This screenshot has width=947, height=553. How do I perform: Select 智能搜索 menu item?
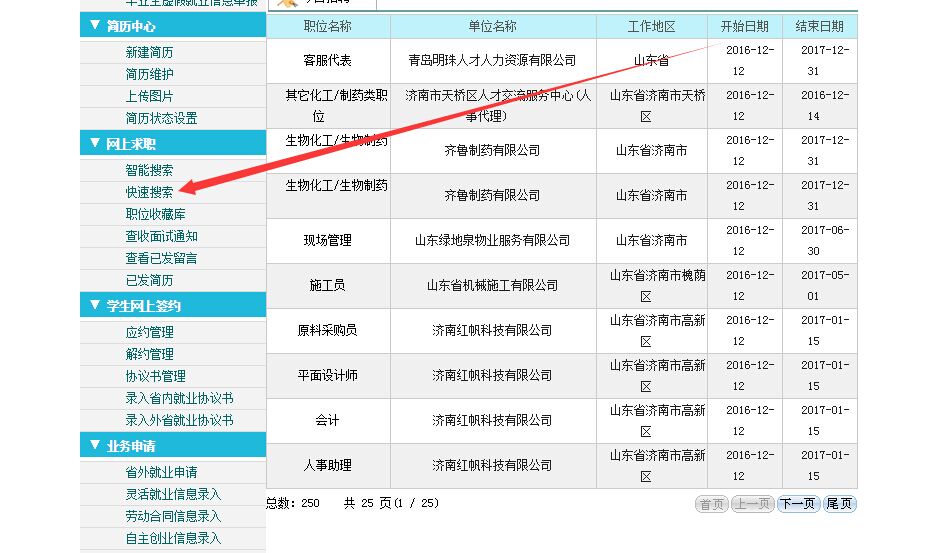(x=149, y=170)
